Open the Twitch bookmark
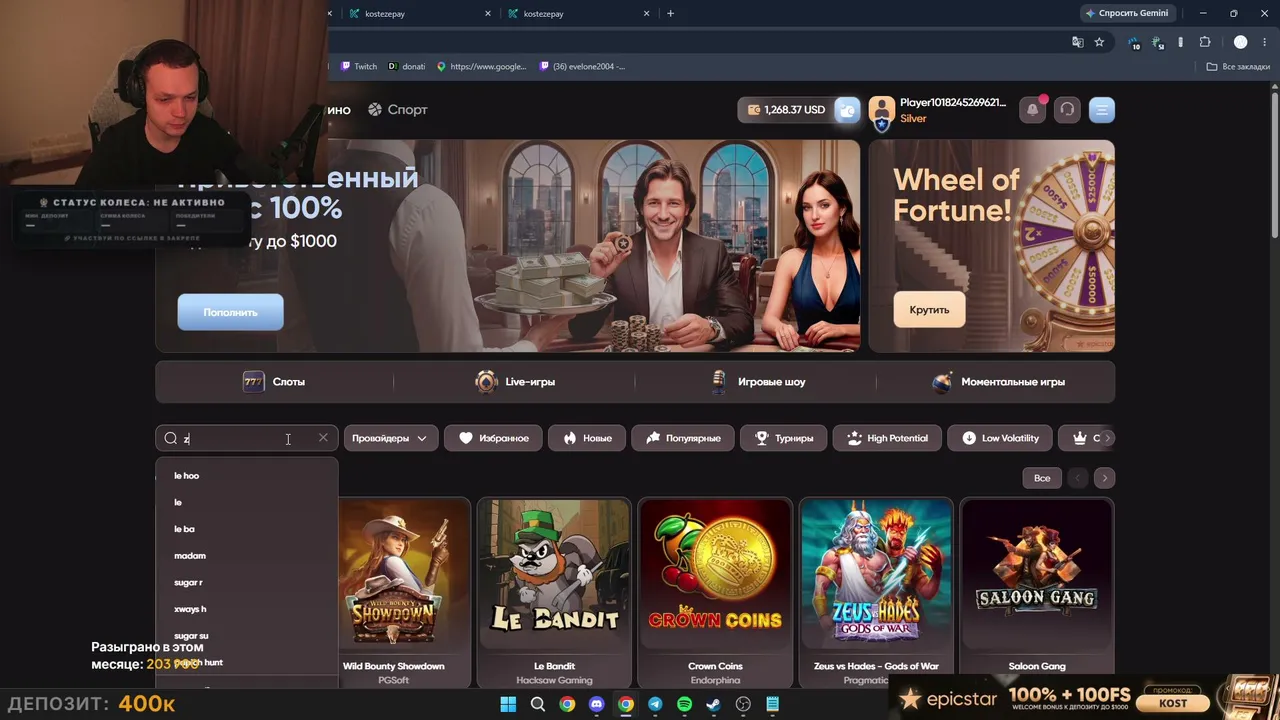The width and height of the screenshot is (1280, 720). click(x=359, y=67)
